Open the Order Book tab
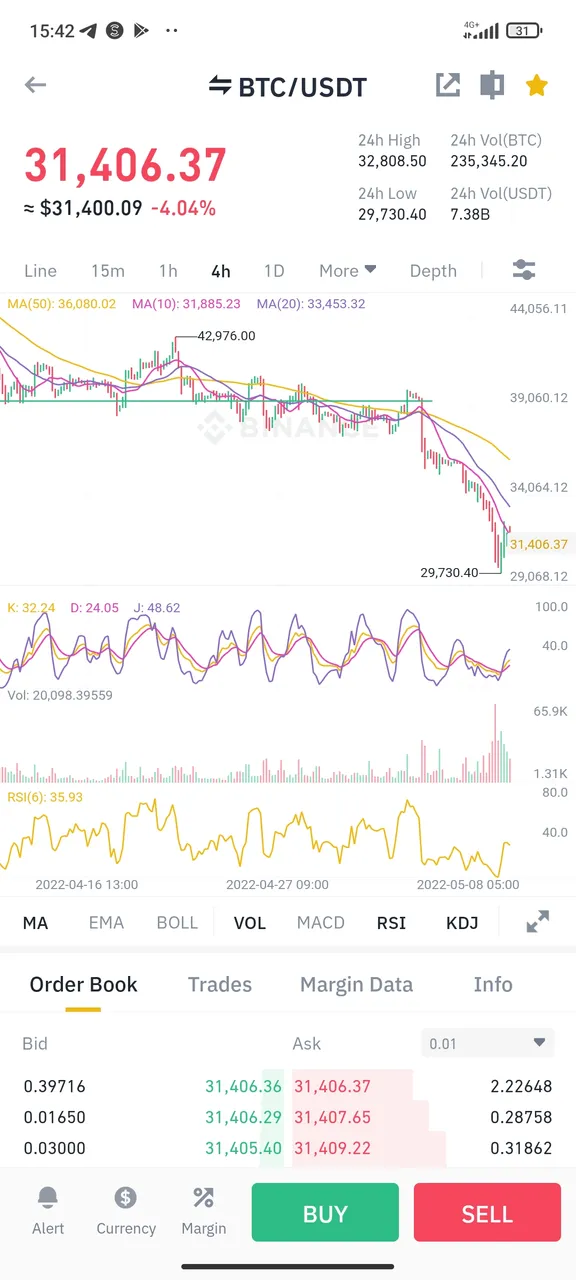 click(84, 985)
